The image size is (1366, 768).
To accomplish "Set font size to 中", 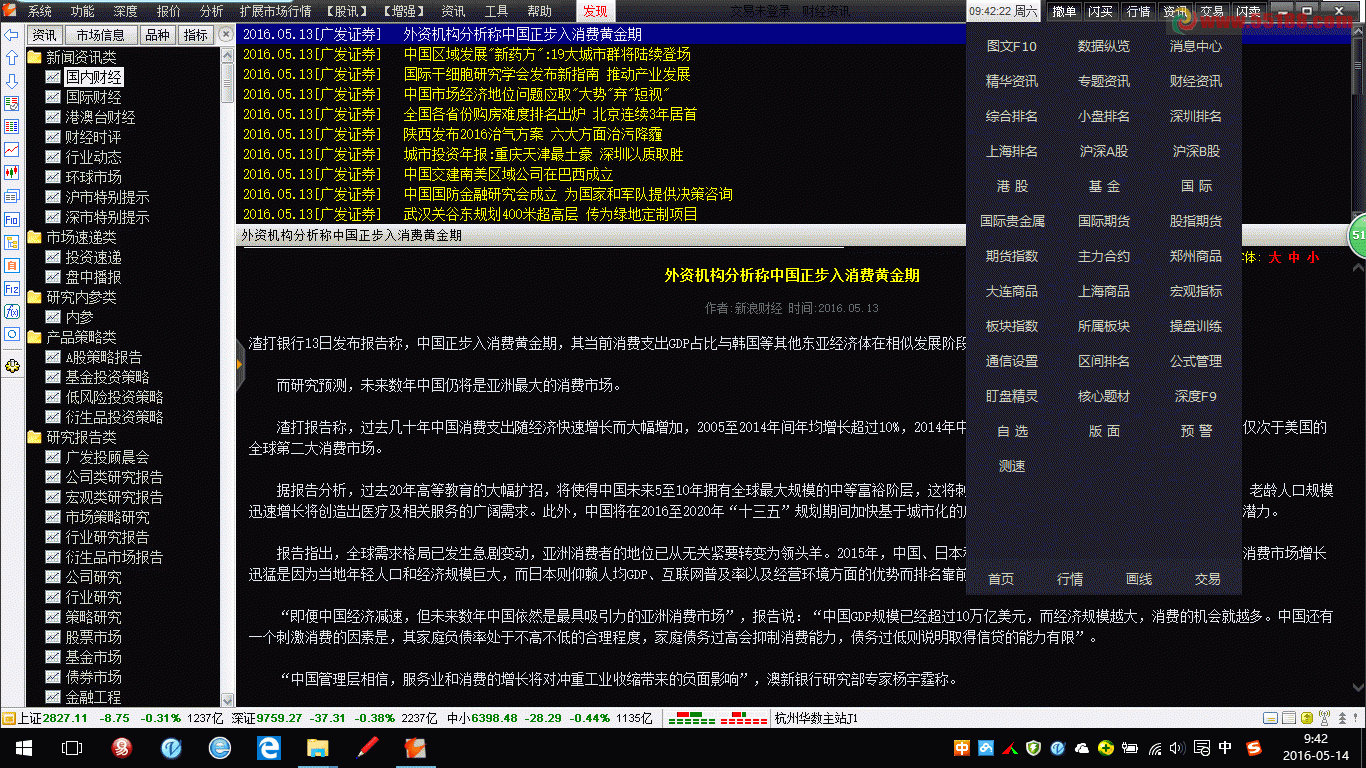I will 1295,257.
